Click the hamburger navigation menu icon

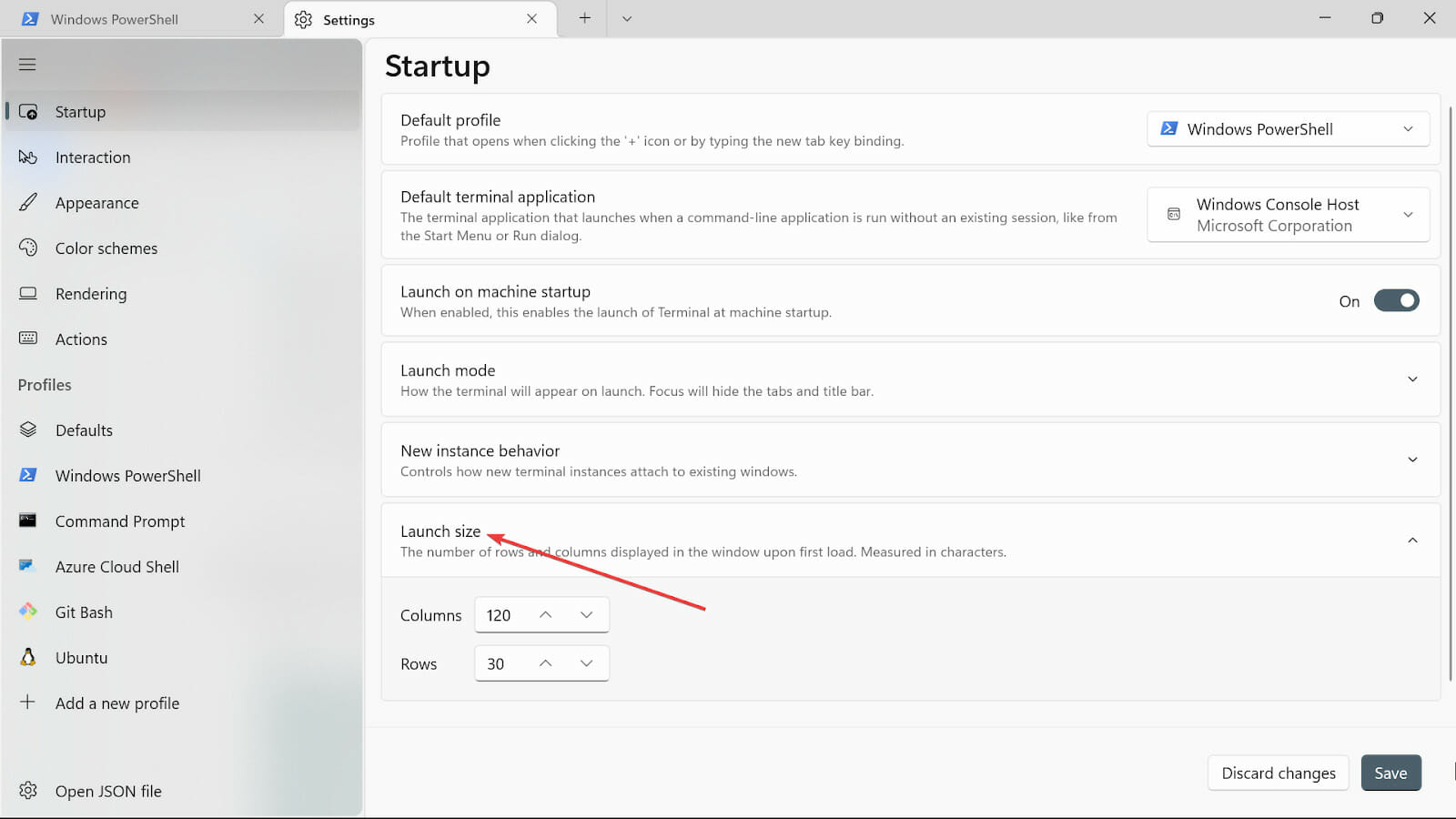click(27, 65)
